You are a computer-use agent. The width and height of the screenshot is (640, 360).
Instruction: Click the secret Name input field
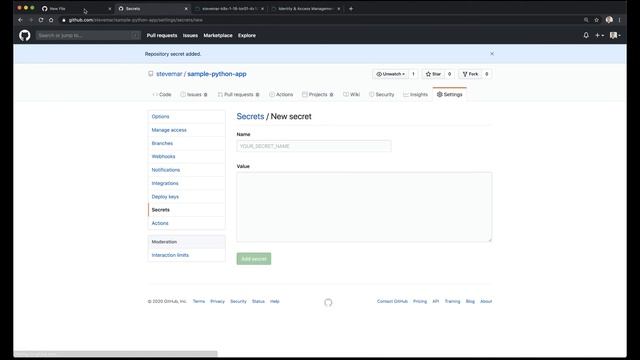(x=314, y=146)
